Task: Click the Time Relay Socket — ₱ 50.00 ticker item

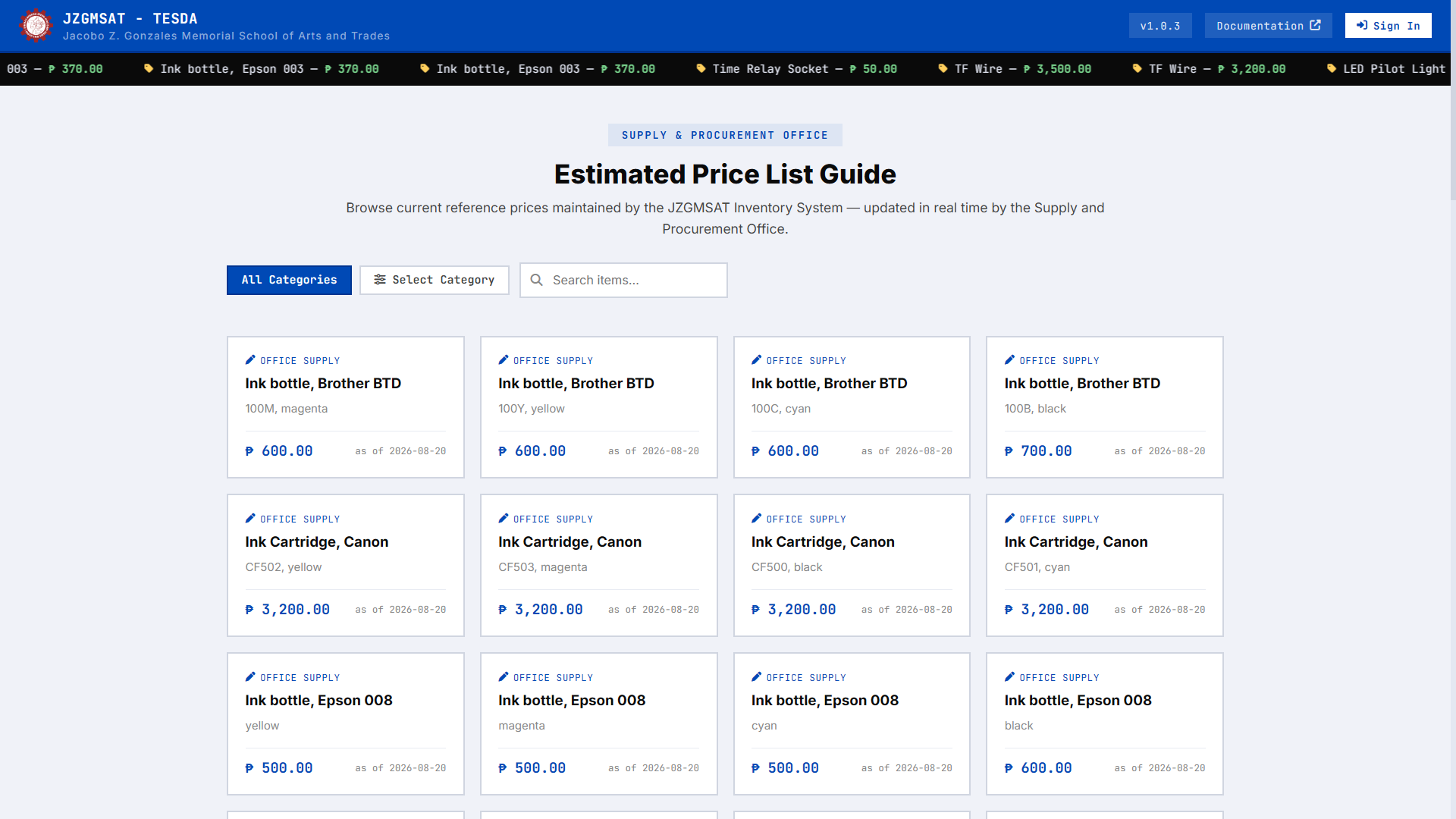Action: point(796,69)
